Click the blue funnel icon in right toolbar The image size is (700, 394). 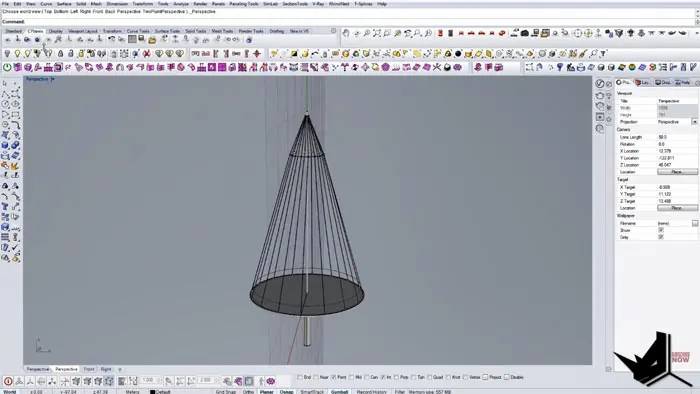point(560,67)
